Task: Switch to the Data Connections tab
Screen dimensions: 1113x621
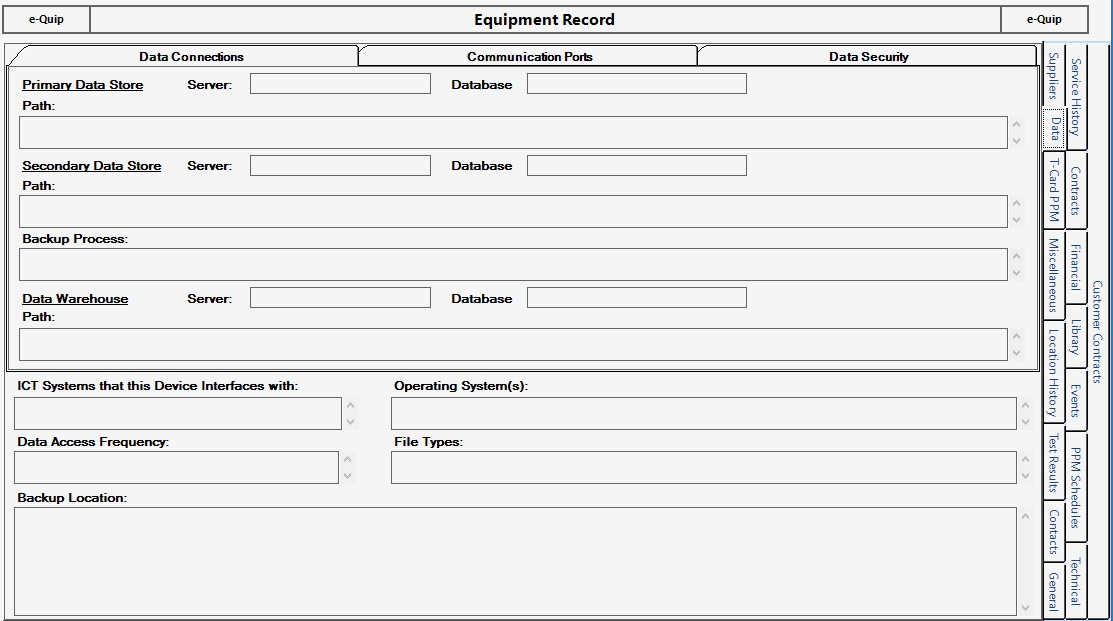Action: (191, 57)
